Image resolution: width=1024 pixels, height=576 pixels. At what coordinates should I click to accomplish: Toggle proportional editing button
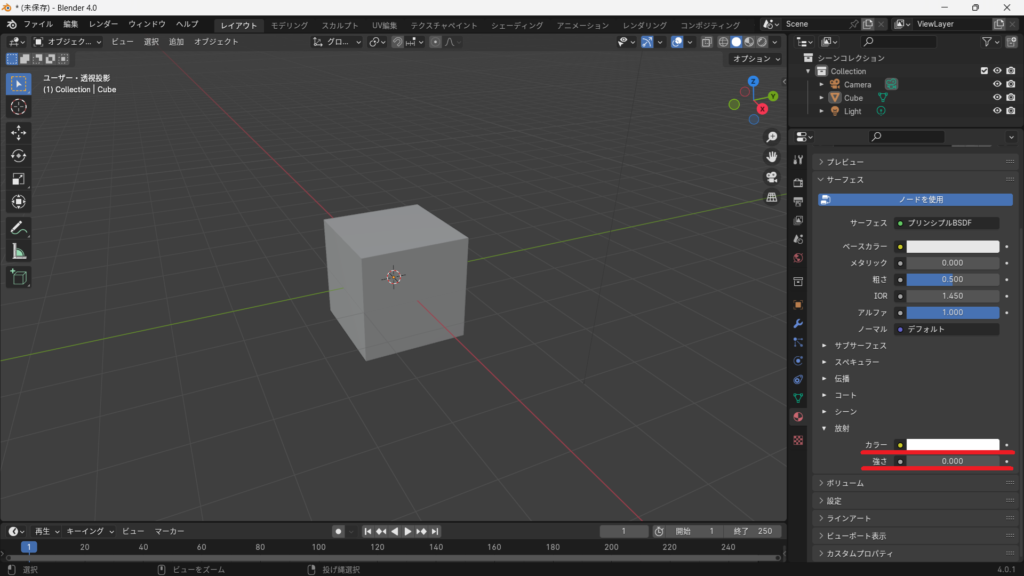pyautogui.click(x=435, y=42)
